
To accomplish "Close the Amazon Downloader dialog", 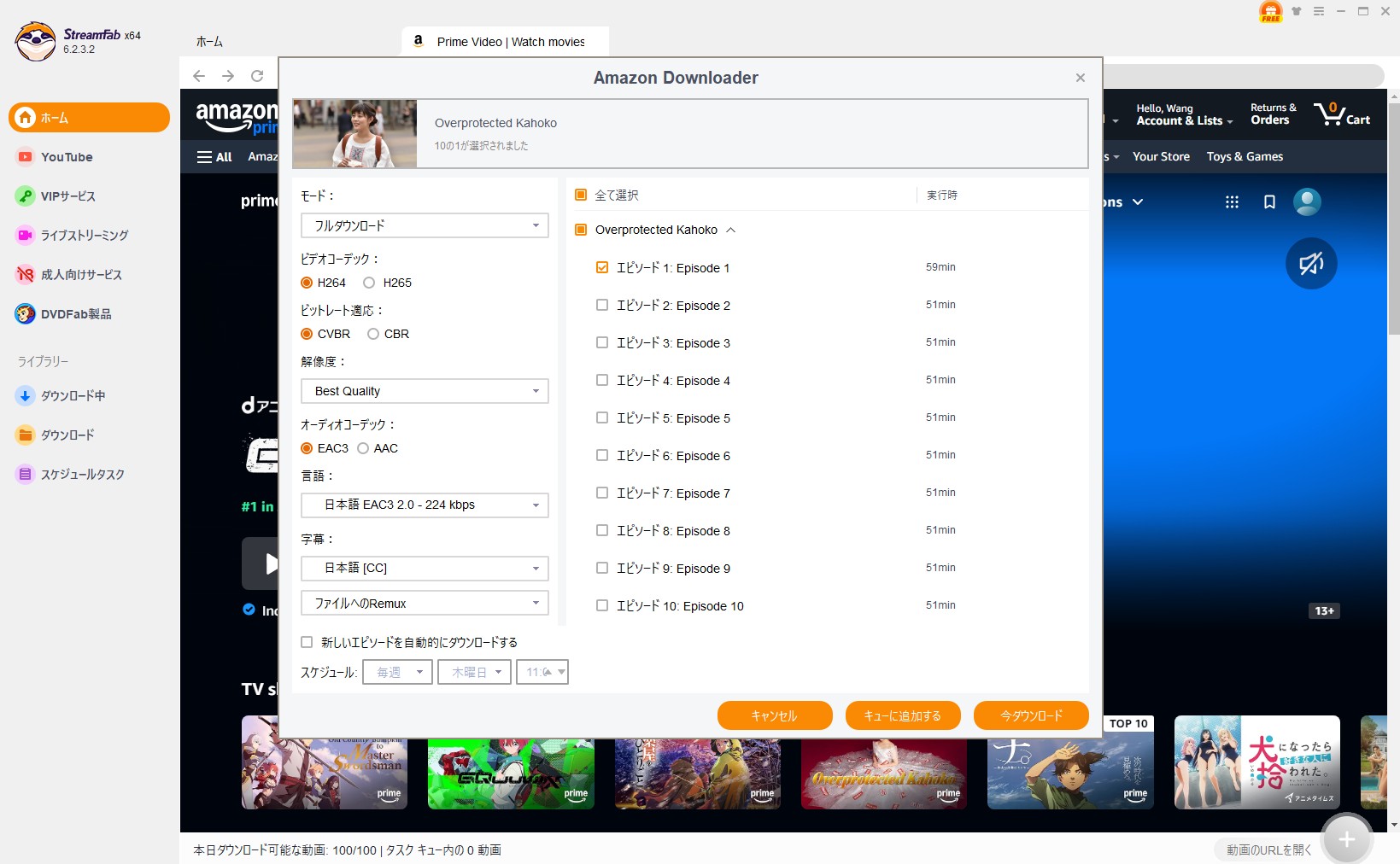I will 1081,78.
